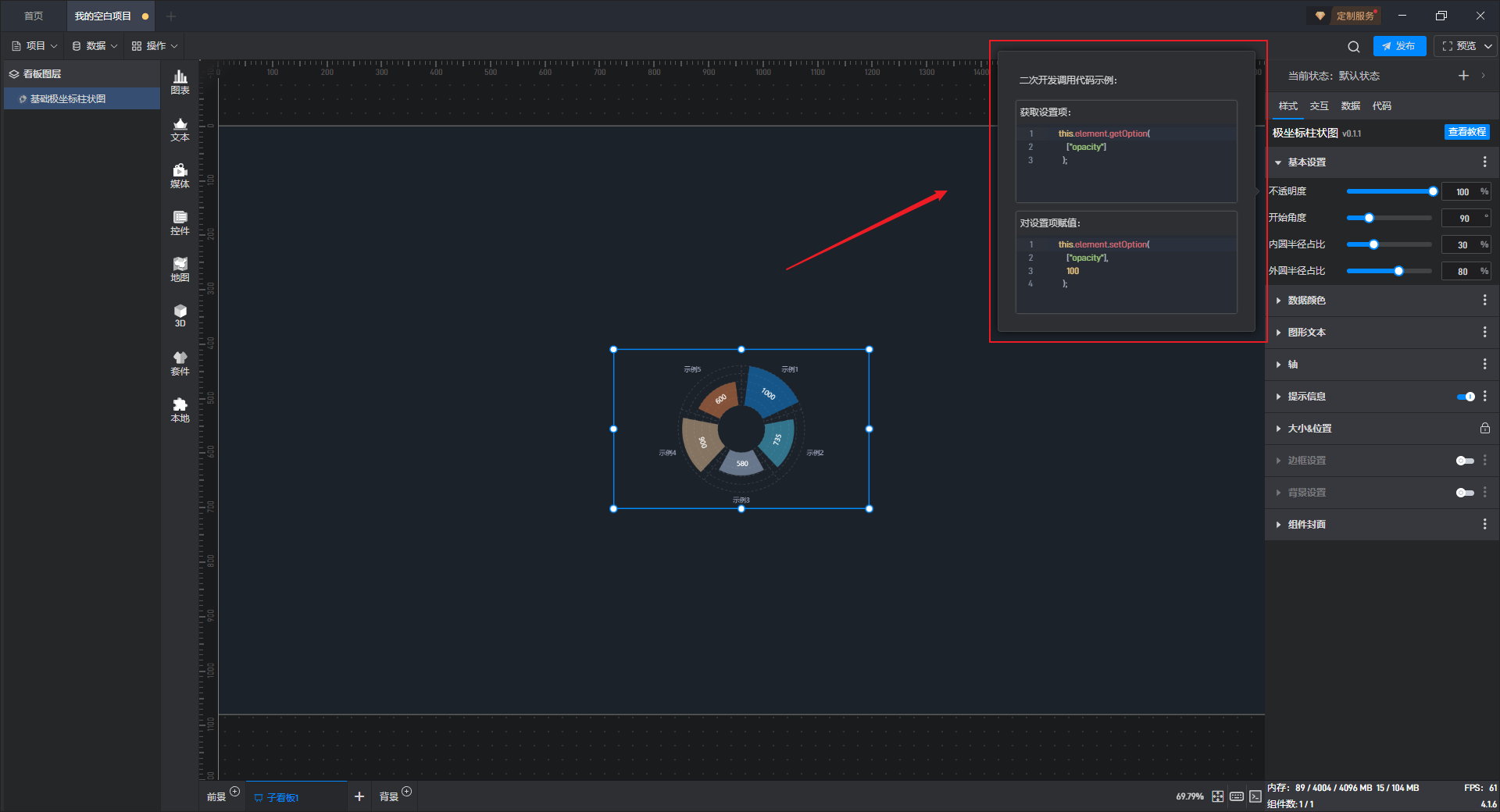Open the 本地 (local) component category

[180, 410]
